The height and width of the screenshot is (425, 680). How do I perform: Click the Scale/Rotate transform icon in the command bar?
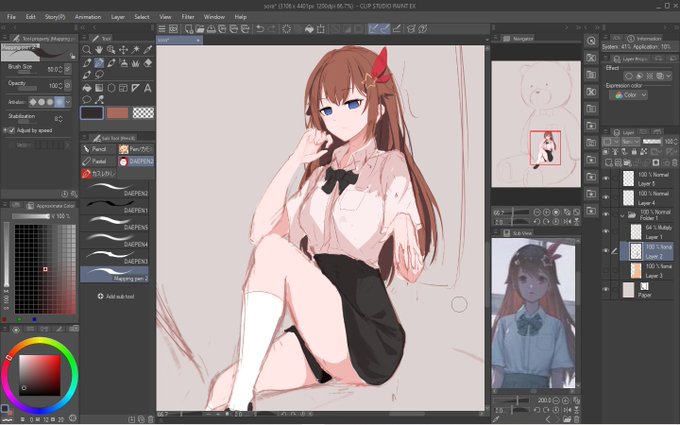[x=320, y=29]
